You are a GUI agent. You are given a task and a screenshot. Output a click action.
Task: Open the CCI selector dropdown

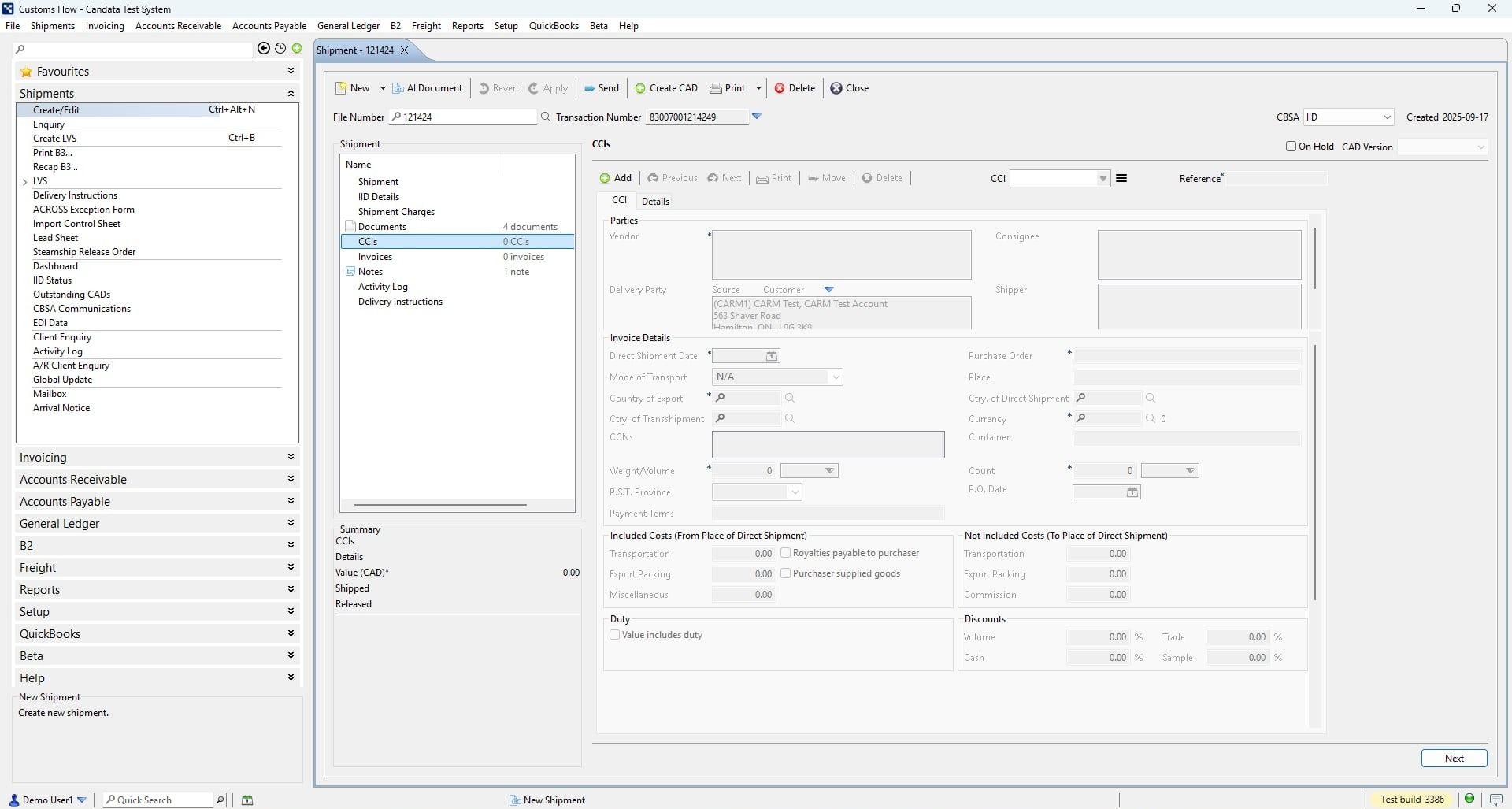(x=1103, y=179)
